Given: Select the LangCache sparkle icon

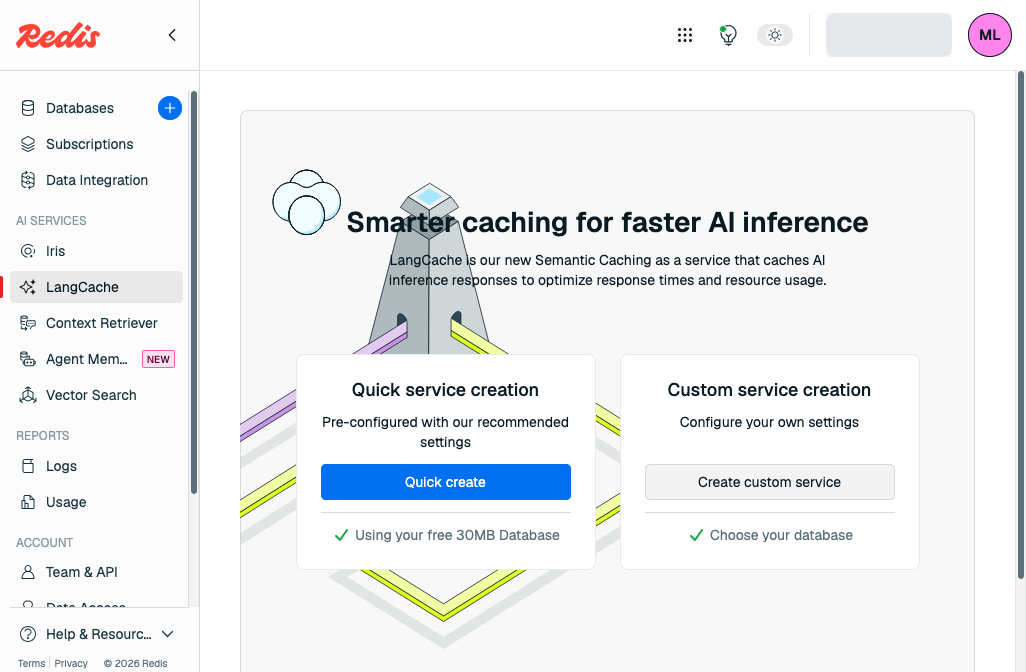Looking at the screenshot, I should 27,287.
